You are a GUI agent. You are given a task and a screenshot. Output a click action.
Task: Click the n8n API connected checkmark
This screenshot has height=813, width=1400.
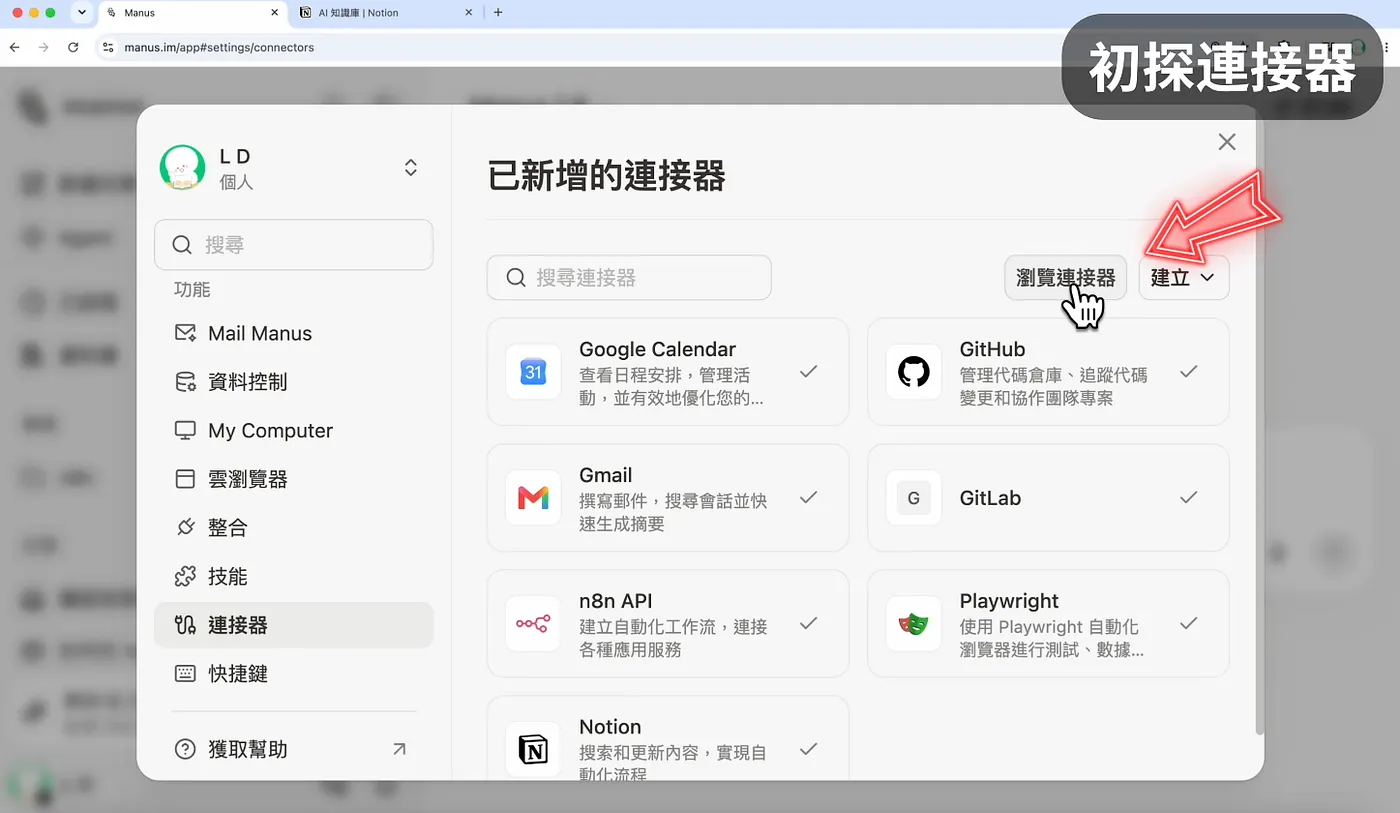pyautogui.click(x=808, y=623)
